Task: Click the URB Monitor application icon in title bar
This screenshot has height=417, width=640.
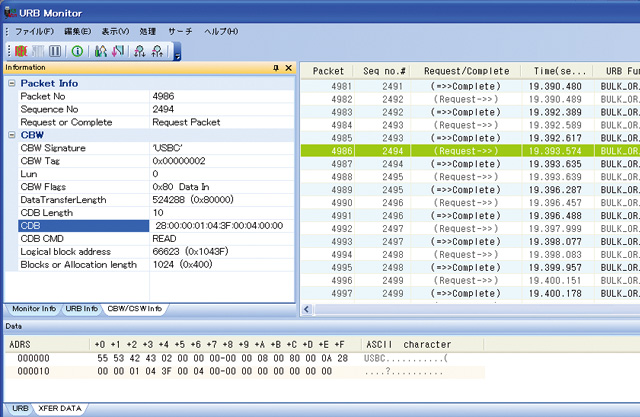Action: click(10, 12)
